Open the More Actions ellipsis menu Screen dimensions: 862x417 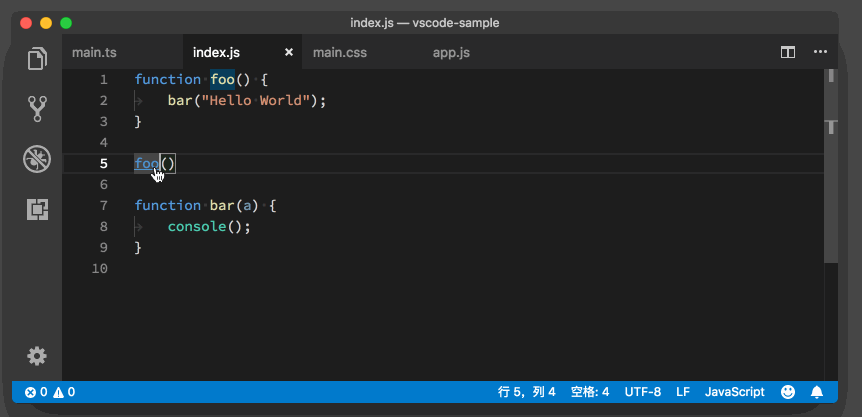pyautogui.click(x=820, y=52)
